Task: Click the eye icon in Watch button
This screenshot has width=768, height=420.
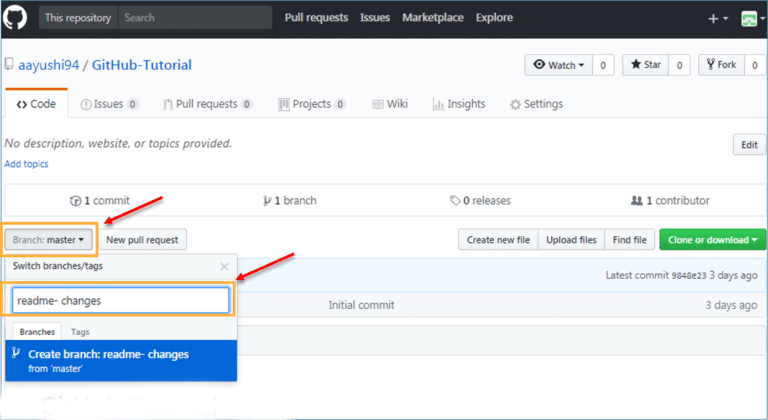Action: click(539, 64)
